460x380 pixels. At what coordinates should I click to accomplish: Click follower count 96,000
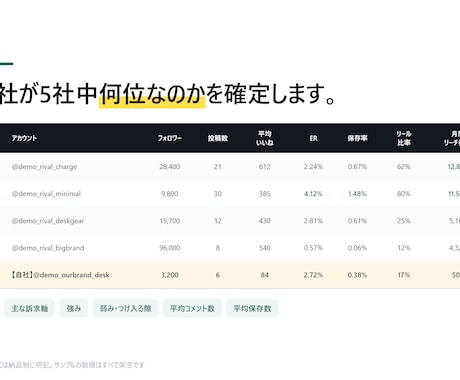coord(170,248)
